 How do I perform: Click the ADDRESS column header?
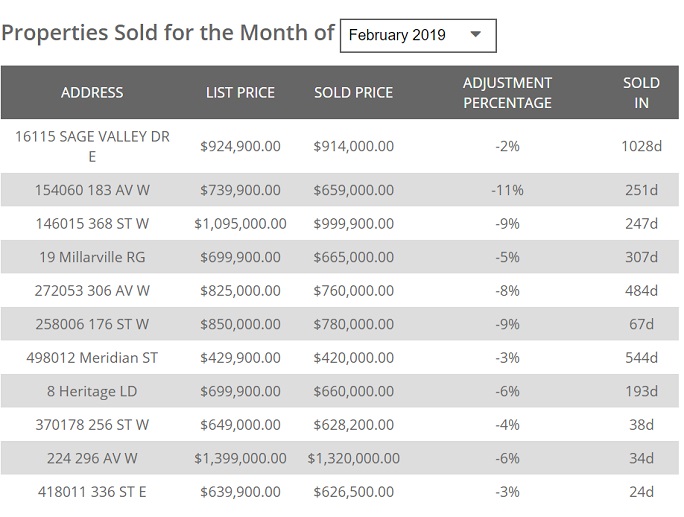pyautogui.click(x=92, y=92)
